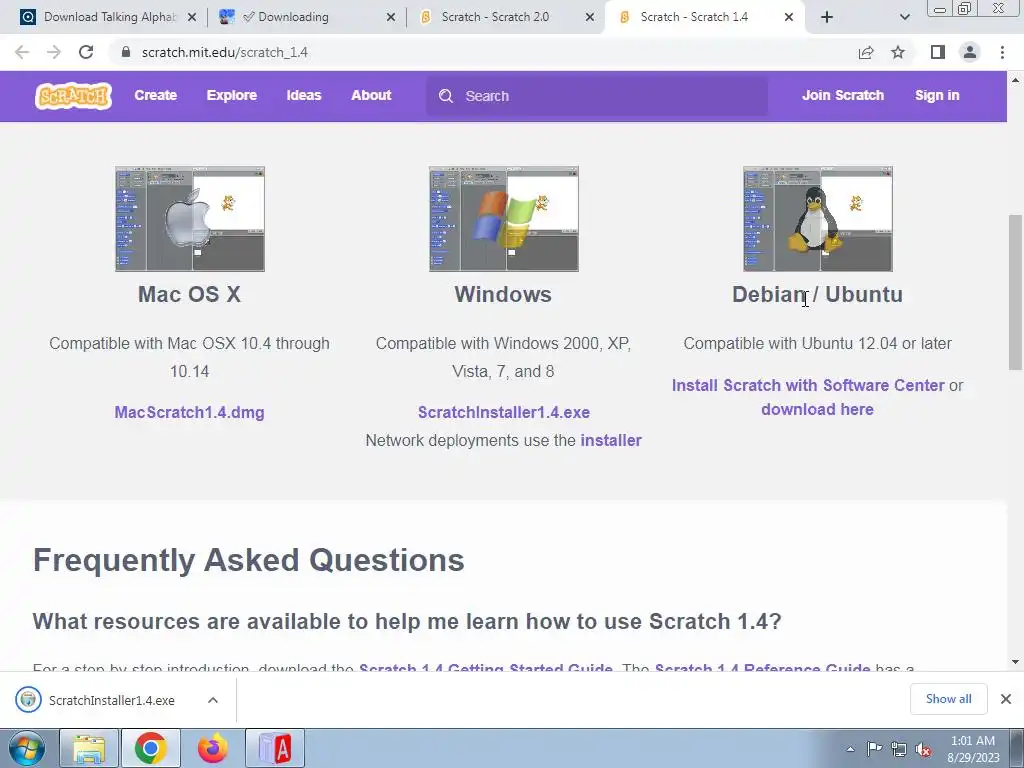Click the Frequently Asked Questions heading
Image resolution: width=1024 pixels, height=768 pixels.
[249, 560]
